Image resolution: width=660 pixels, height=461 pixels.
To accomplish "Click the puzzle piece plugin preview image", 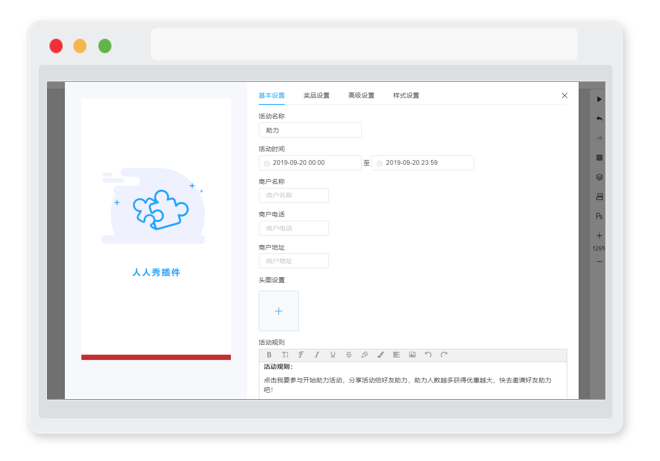I will point(154,206).
